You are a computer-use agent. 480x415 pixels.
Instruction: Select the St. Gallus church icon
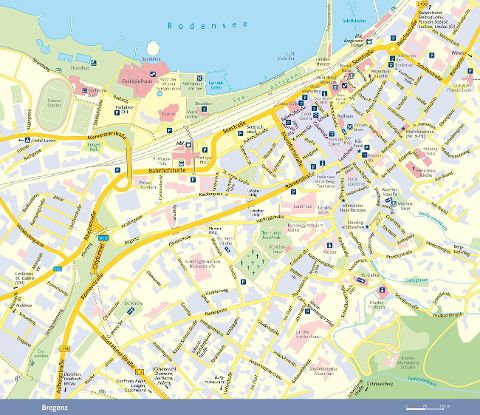coord(361,280)
